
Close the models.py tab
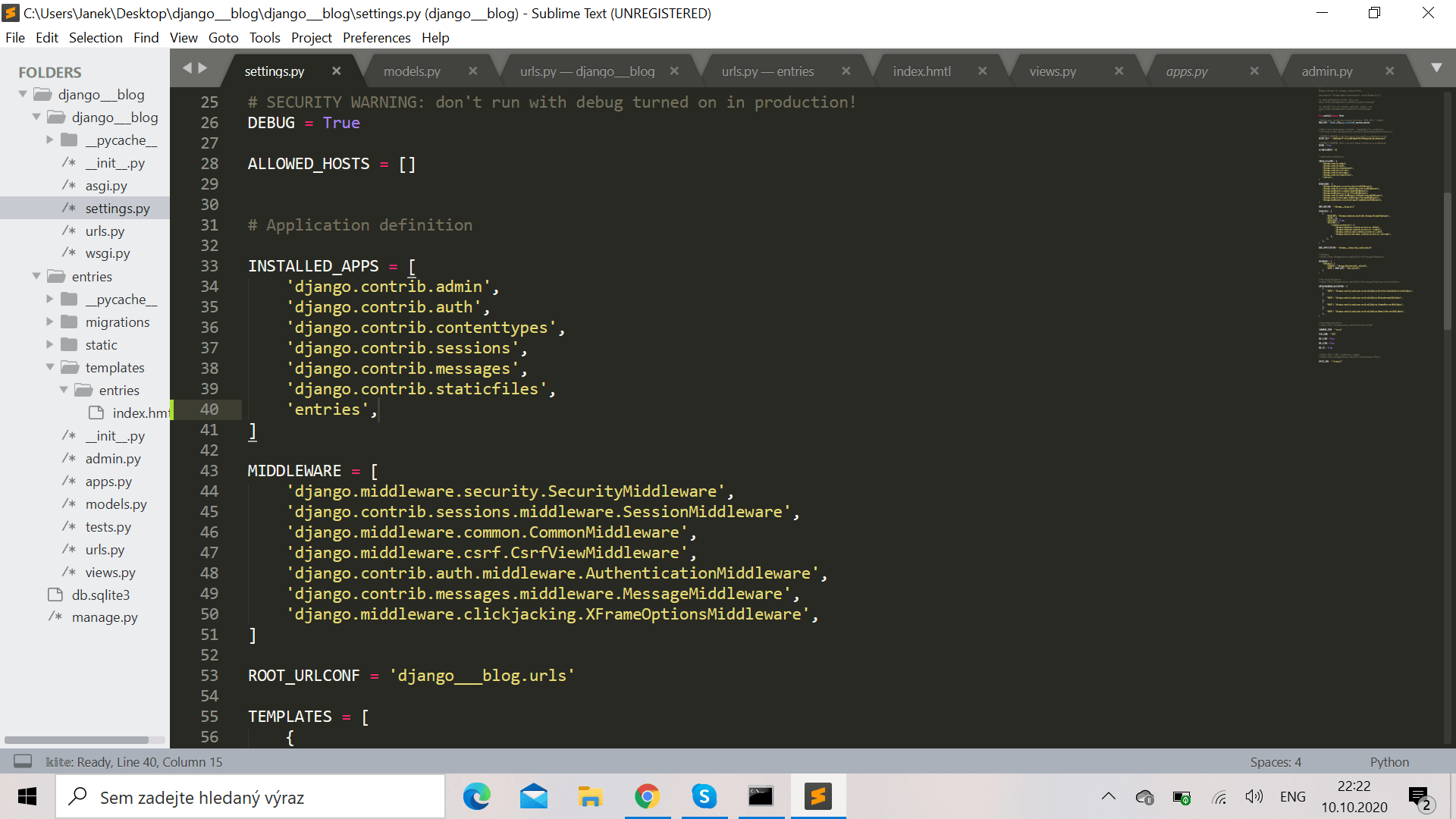[472, 71]
